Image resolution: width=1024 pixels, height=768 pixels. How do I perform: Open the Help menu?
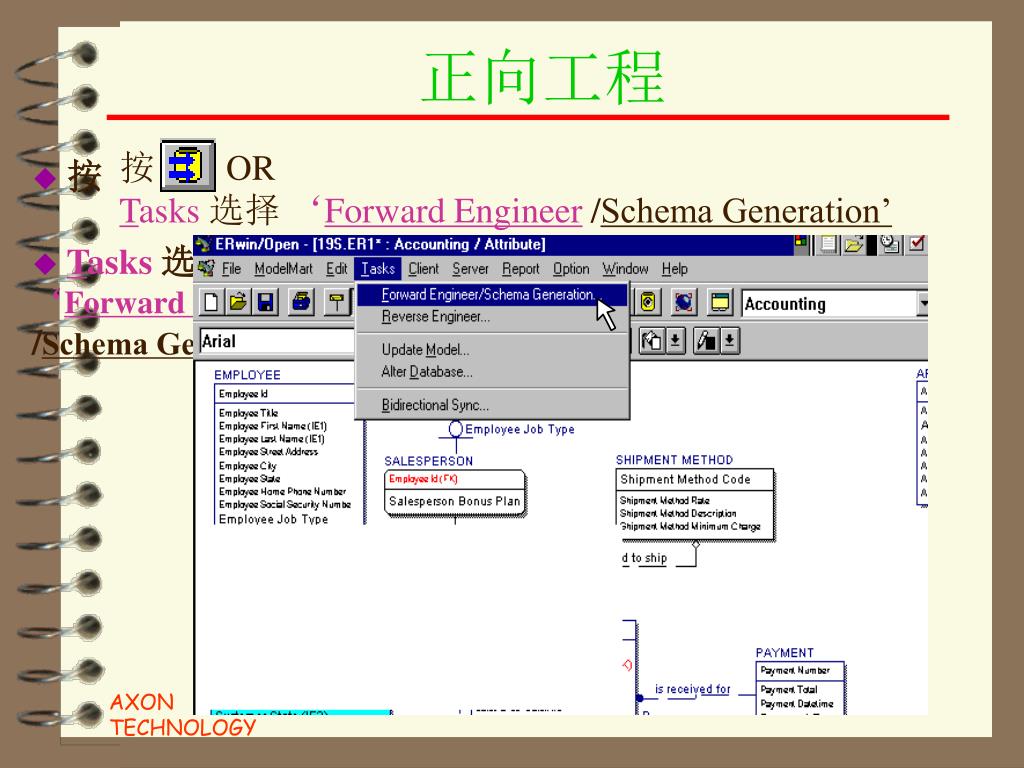pyautogui.click(x=675, y=269)
